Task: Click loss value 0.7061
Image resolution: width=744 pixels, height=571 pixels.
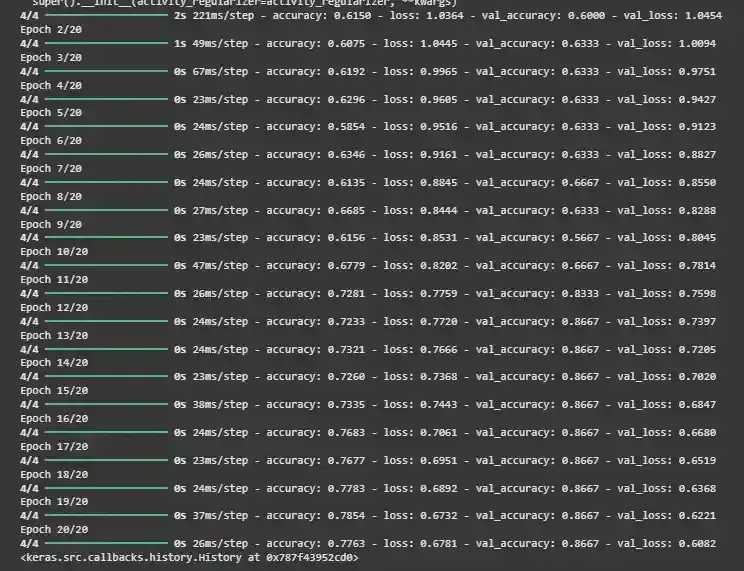Action: coord(439,433)
